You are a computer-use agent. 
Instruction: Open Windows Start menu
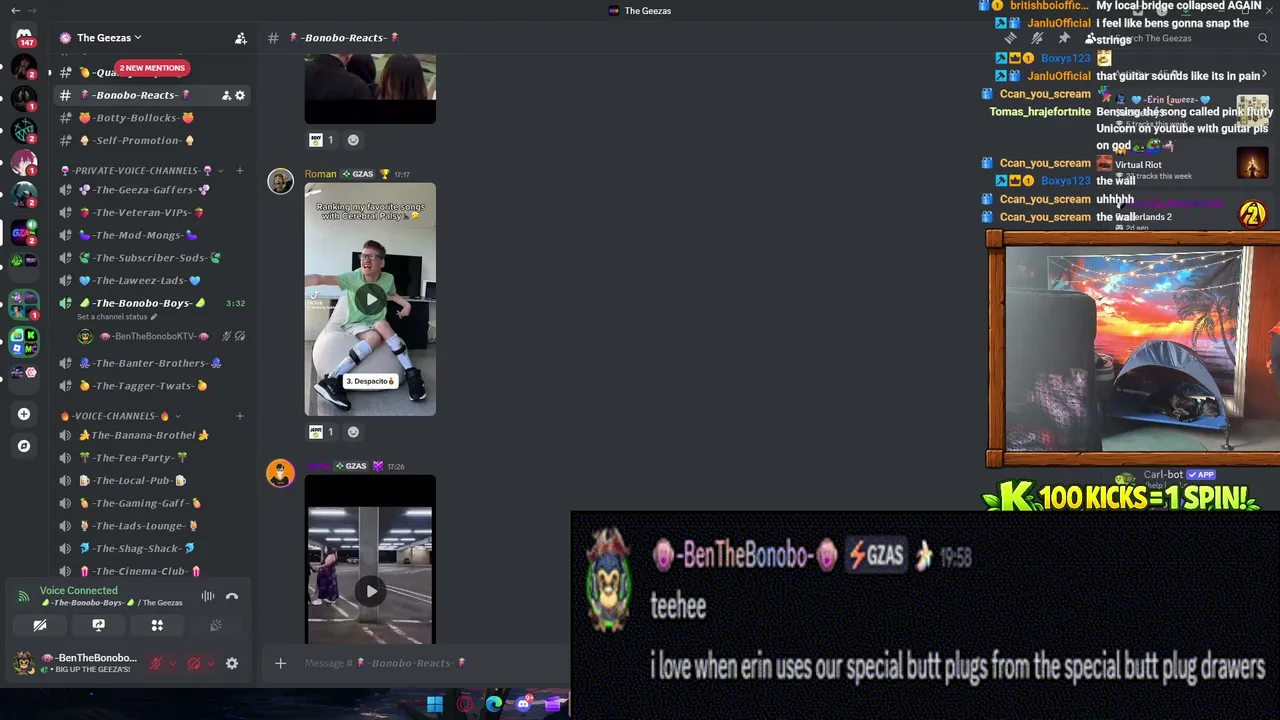pos(435,704)
